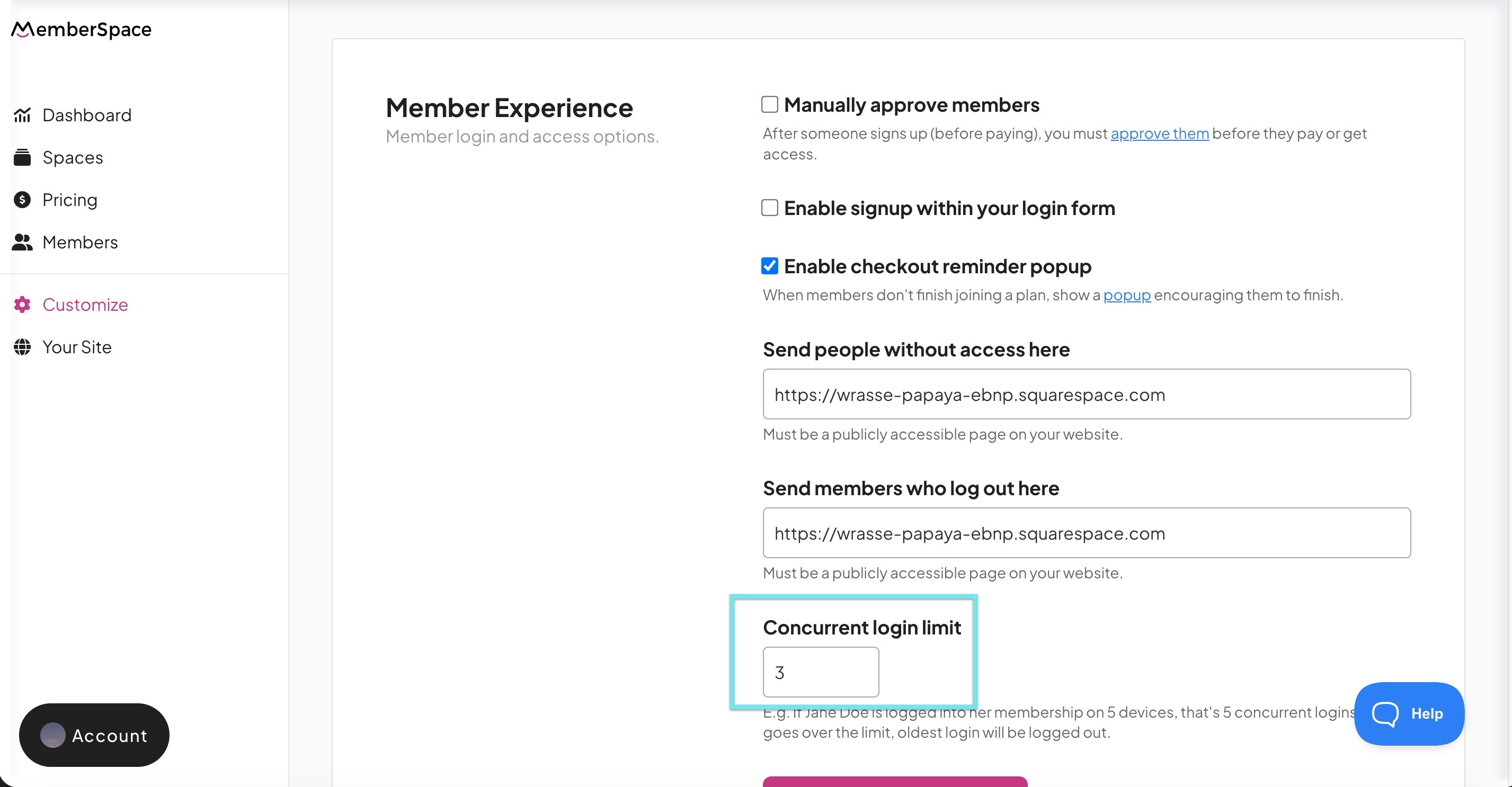Click the Account button
The image size is (1512, 787).
point(94,735)
